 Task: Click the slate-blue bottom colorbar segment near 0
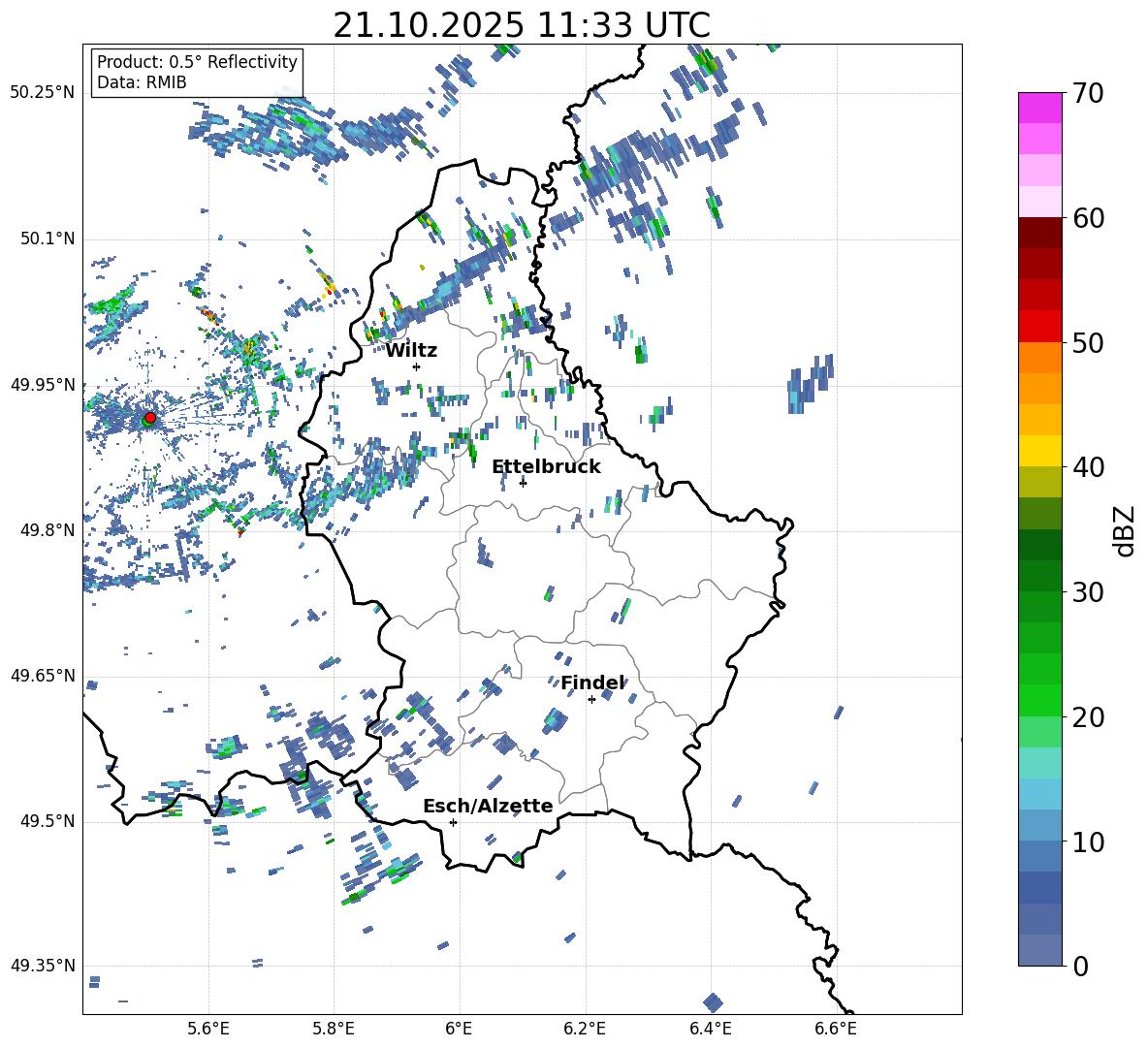click(x=1039, y=950)
